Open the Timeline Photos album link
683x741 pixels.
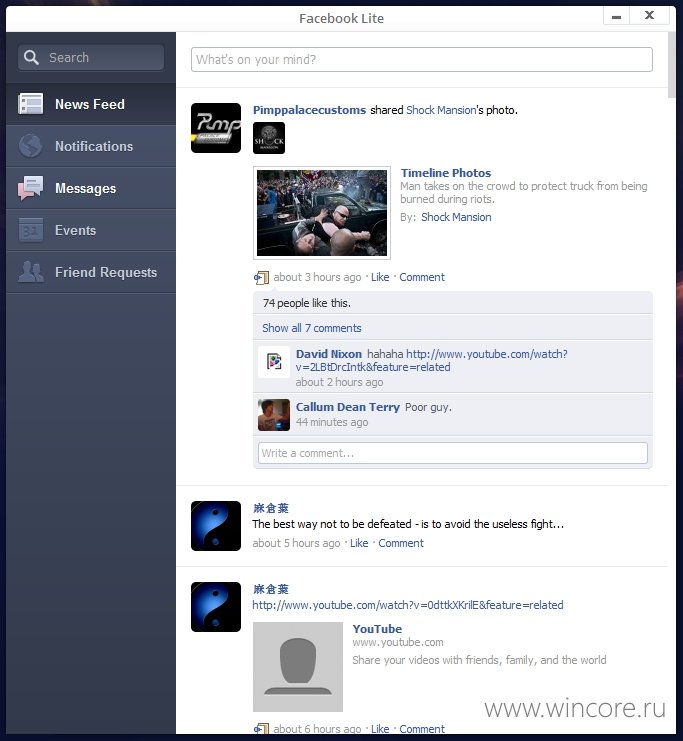pos(446,173)
